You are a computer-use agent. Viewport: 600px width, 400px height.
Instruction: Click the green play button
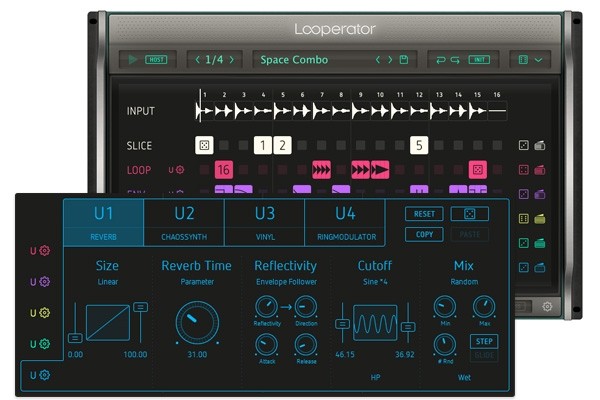(132, 59)
